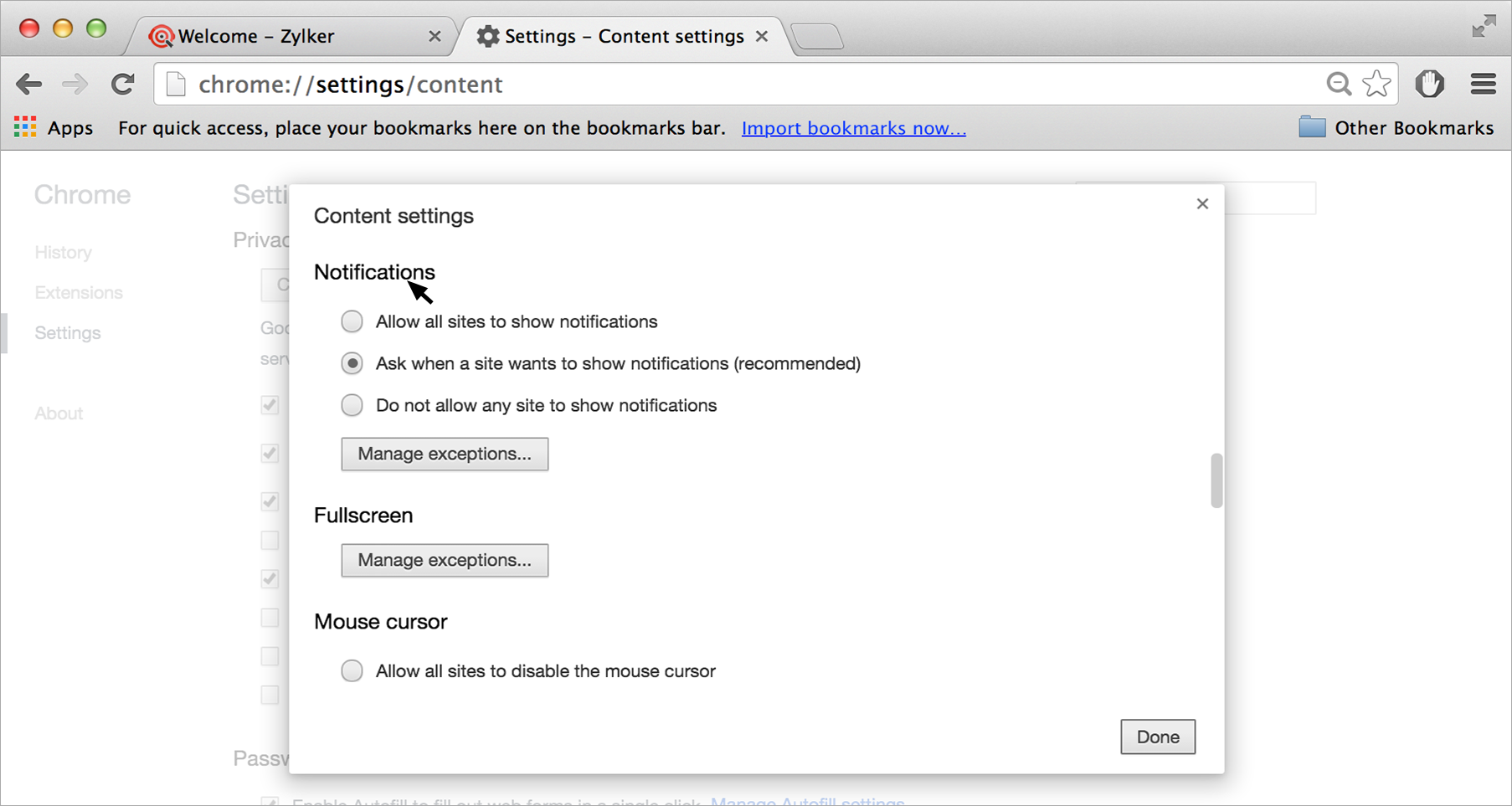Select Ask when a site wants notifications
This screenshot has width=1512, height=806.
[352, 363]
